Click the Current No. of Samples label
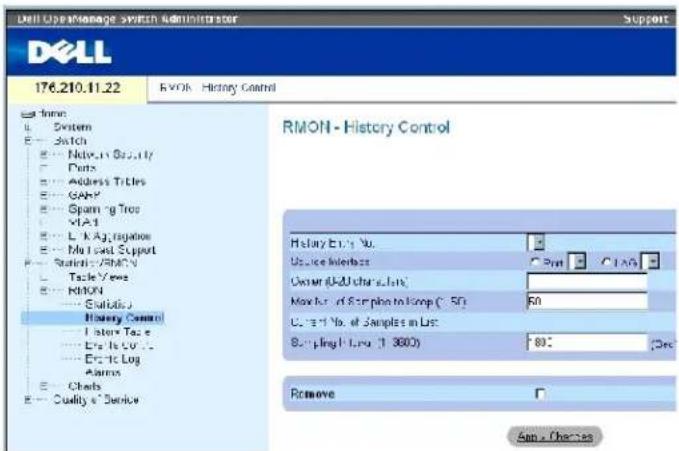The height and width of the screenshot is (451, 679). 365,322
